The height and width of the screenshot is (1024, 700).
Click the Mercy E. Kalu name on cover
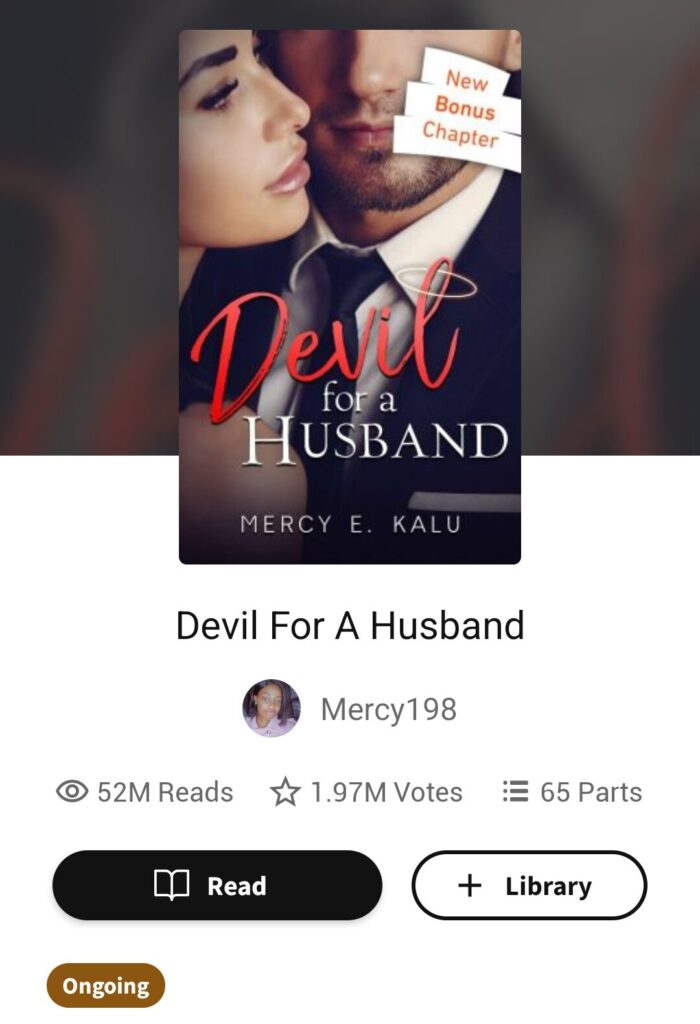(351, 524)
